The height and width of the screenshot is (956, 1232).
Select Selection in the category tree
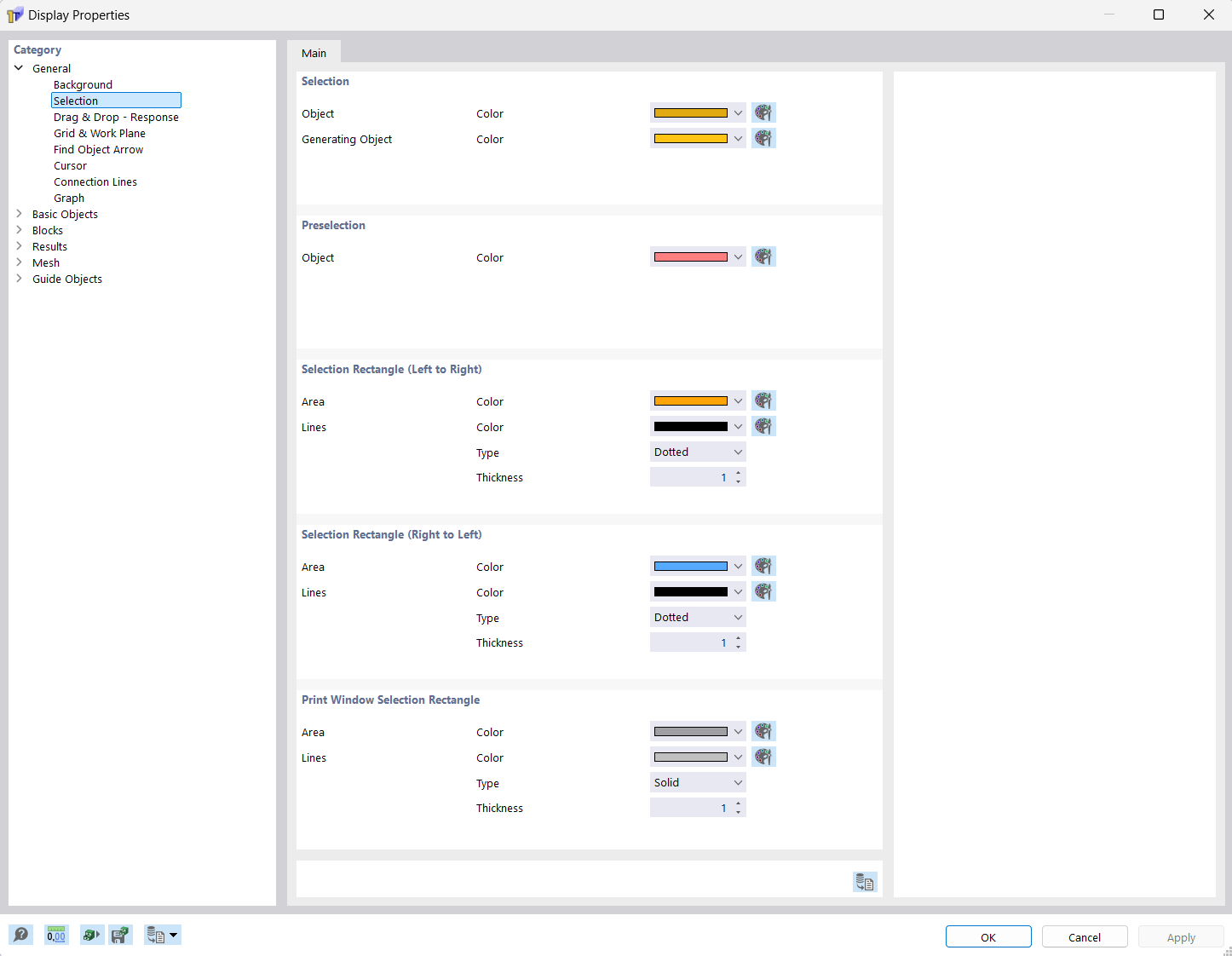click(x=116, y=101)
